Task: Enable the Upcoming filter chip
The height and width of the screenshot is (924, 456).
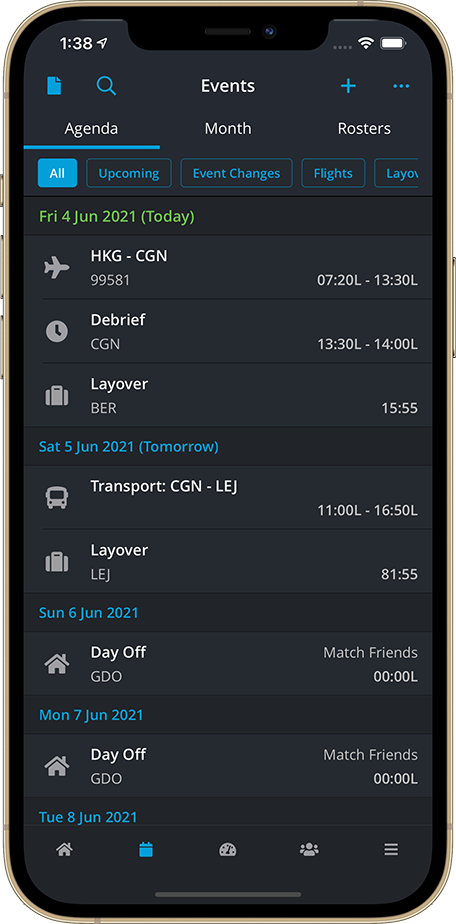Action: tap(128, 173)
